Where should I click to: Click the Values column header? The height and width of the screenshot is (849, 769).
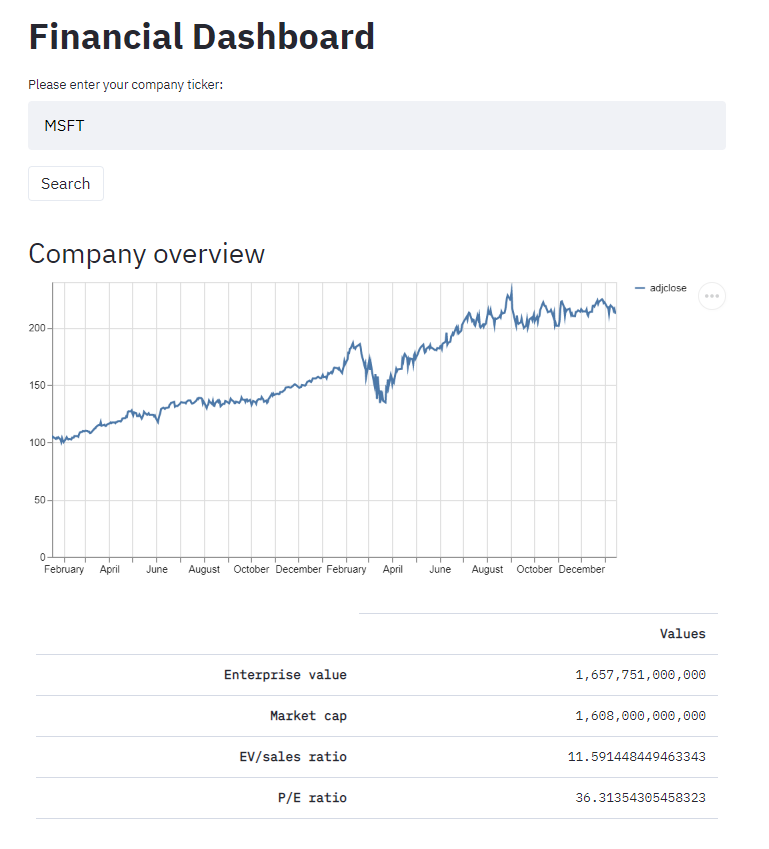point(683,634)
